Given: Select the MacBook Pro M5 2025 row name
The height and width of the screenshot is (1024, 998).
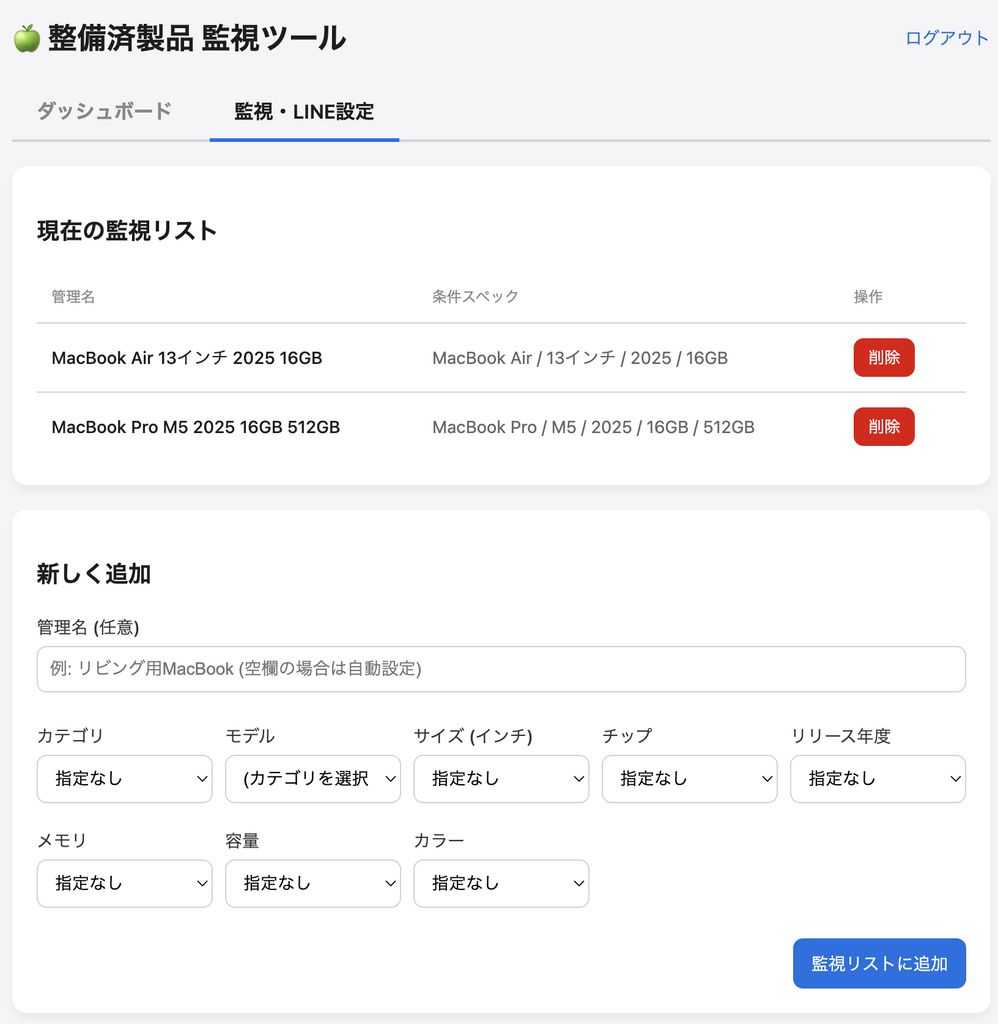Looking at the screenshot, I should [196, 427].
